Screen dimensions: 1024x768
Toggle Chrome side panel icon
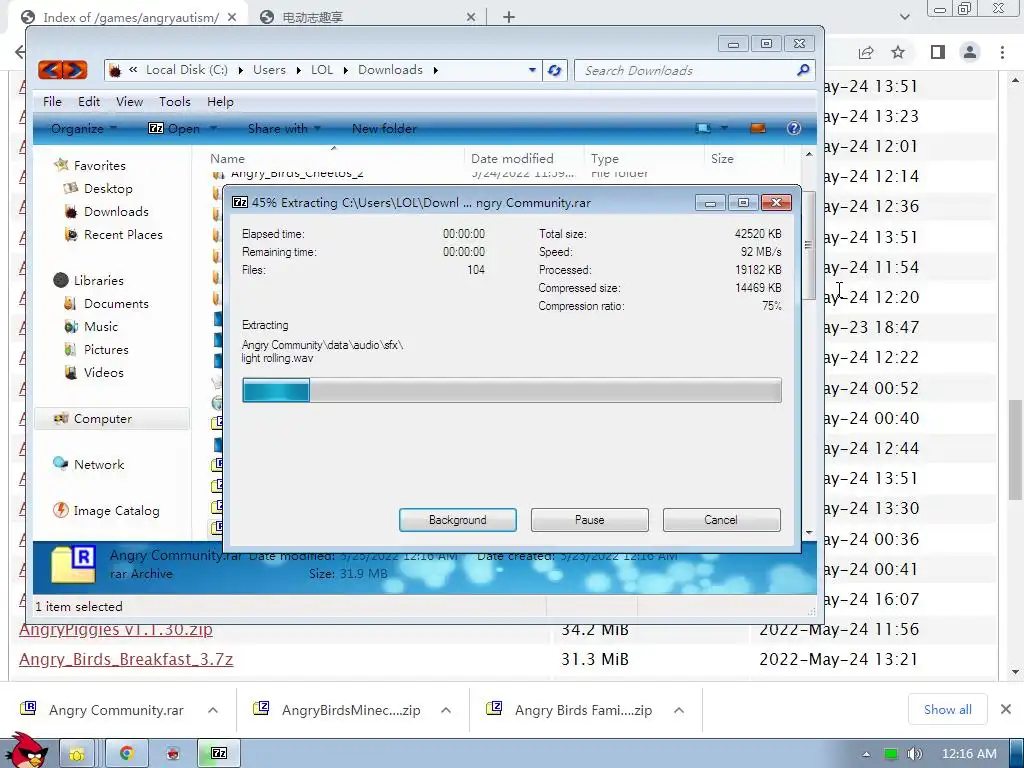(x=938, y=52)
